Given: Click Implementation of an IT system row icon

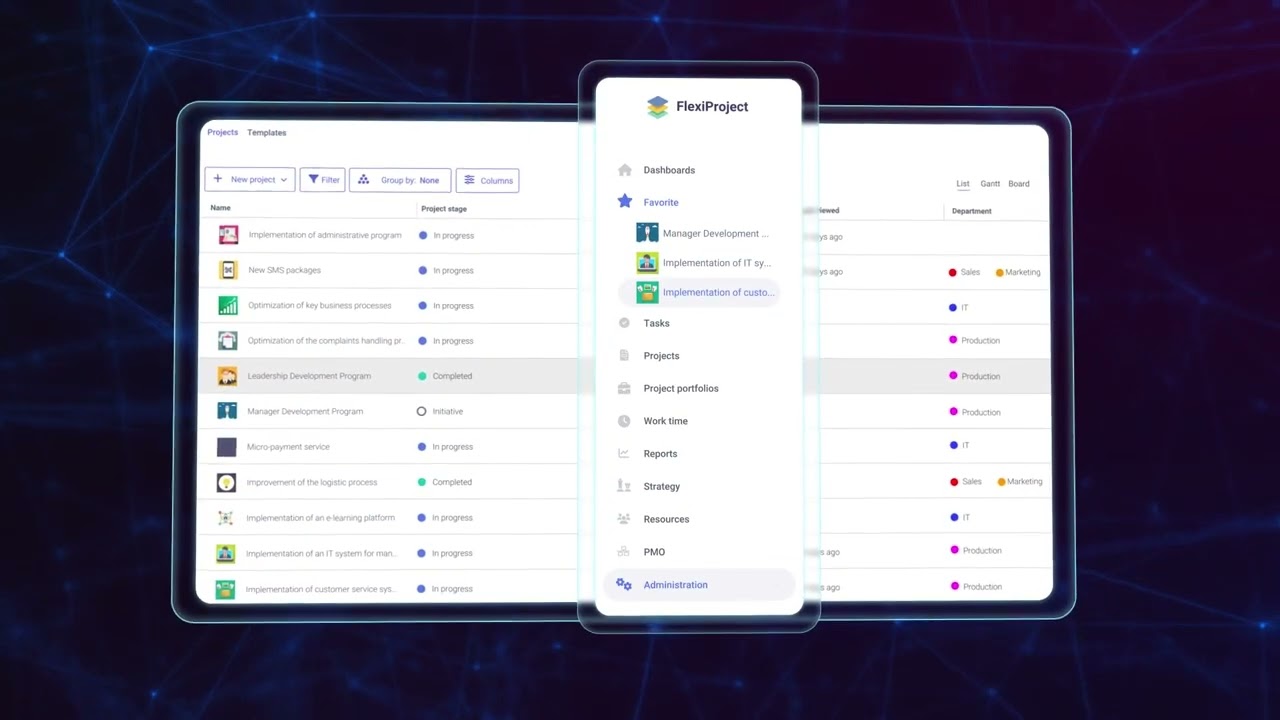Looking at the screenshot, I should [x=226, y=553].
